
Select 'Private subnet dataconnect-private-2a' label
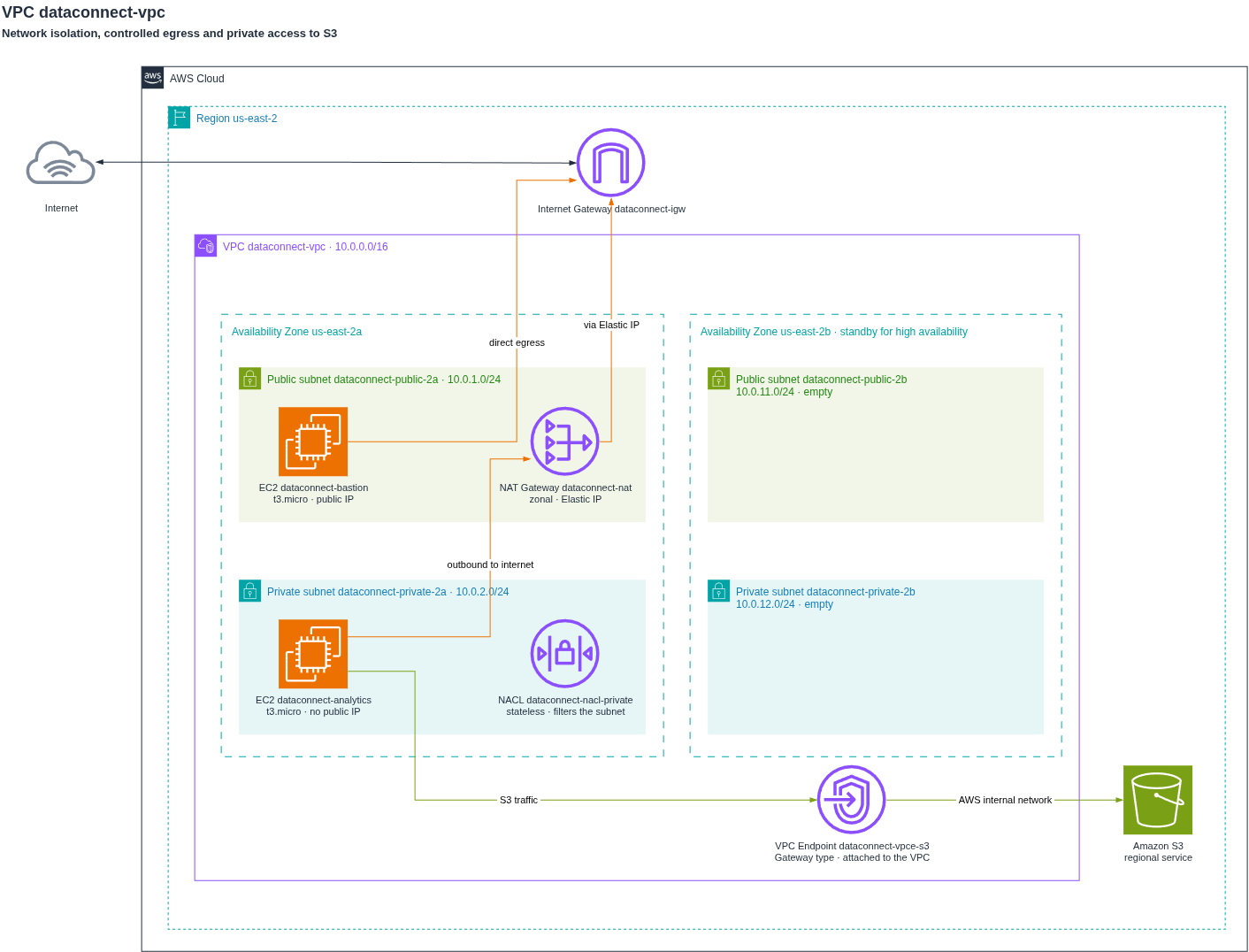[x=388, y=592]
